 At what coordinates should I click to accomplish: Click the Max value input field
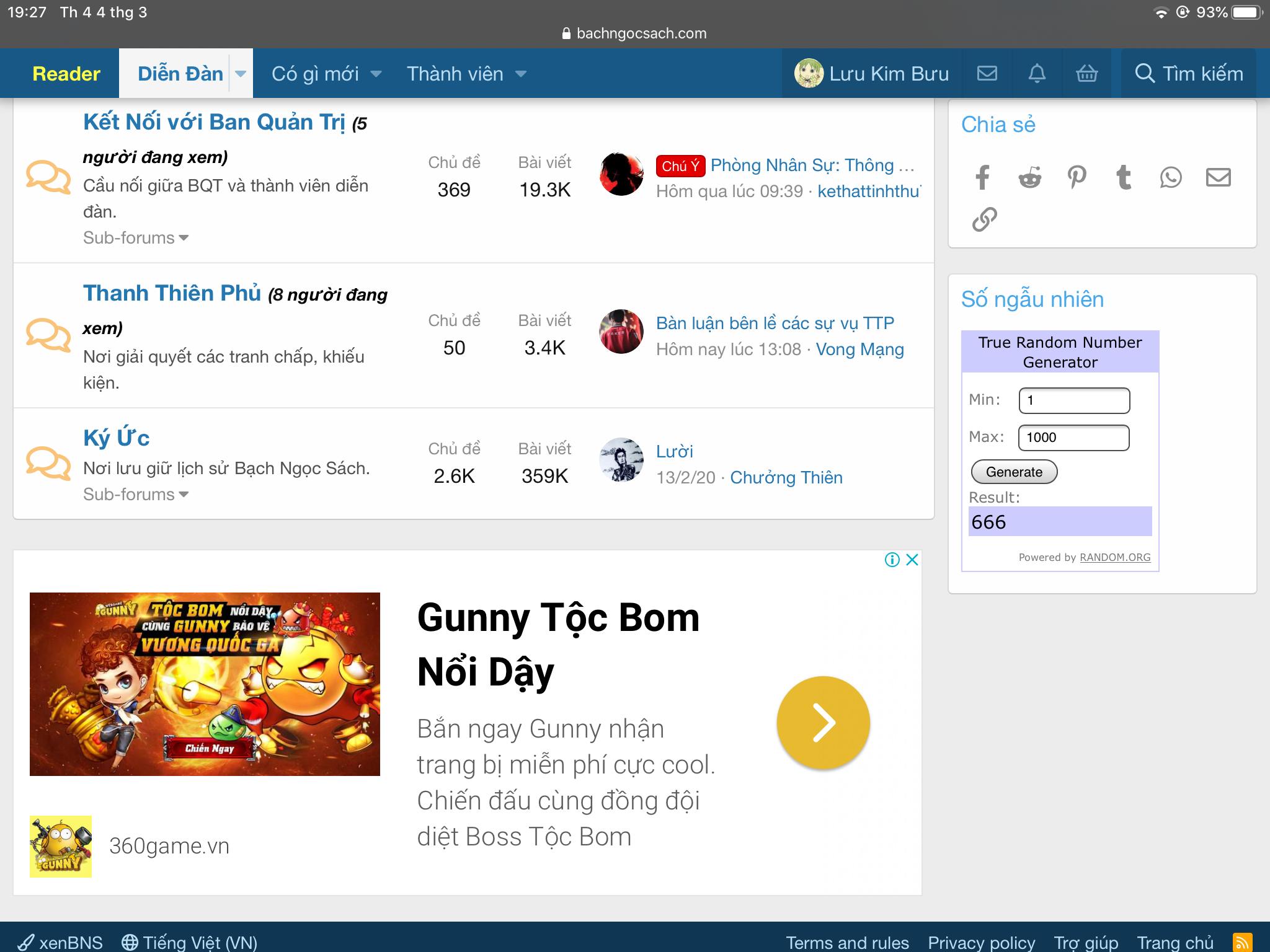tap(1073, 438)
